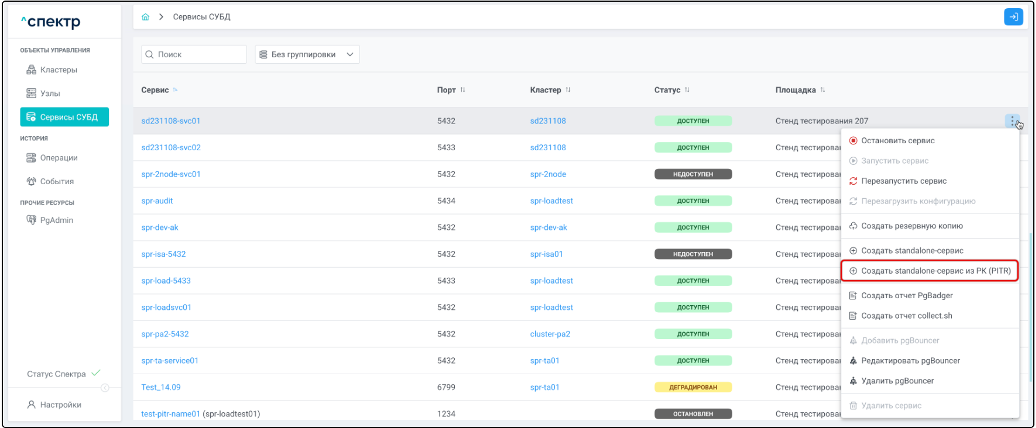Open Настройки at the sidebar bottom
The width and height of the screenshot is (1036, 428).
[61, 405]
